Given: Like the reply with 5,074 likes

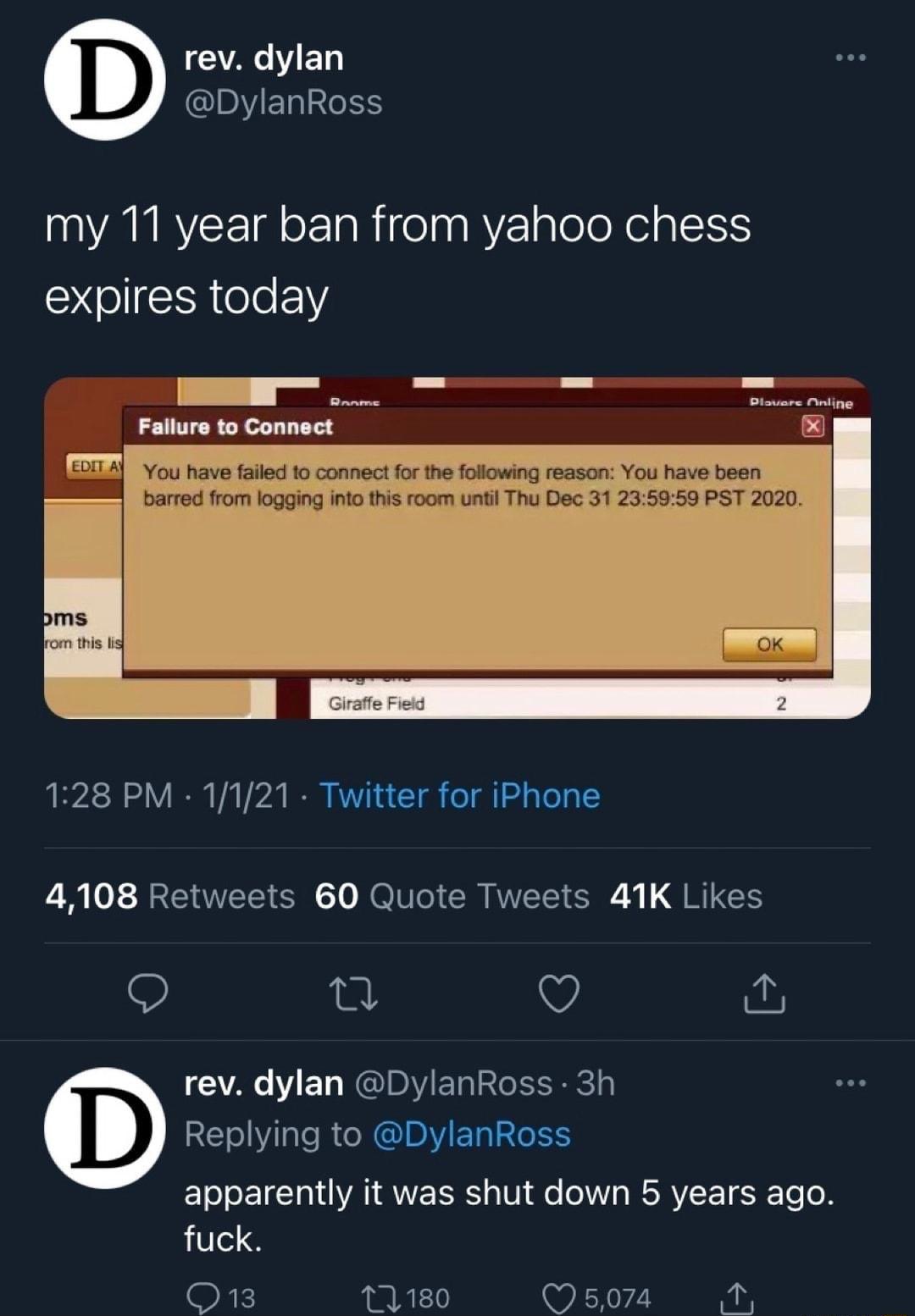Looking at the screenshot, I should (557, 1298).
